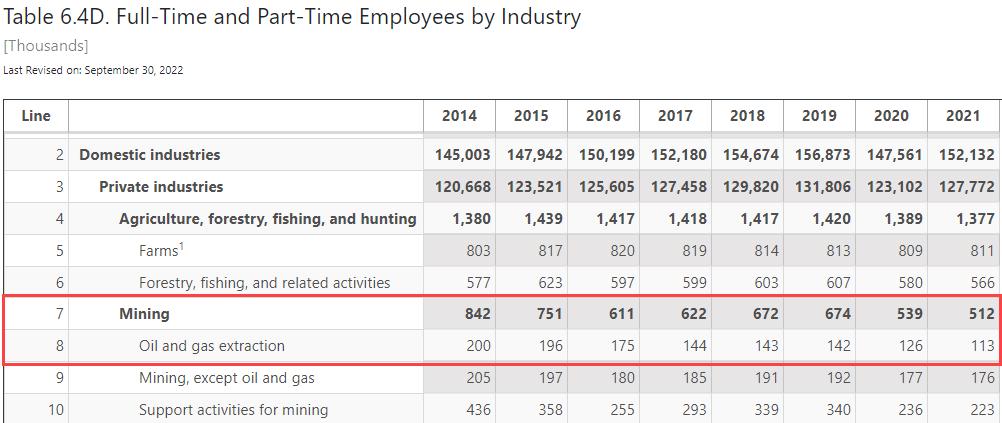Select the 2018 year column header
Screen dimensions: 1002x423
click(x=747, y=116)
